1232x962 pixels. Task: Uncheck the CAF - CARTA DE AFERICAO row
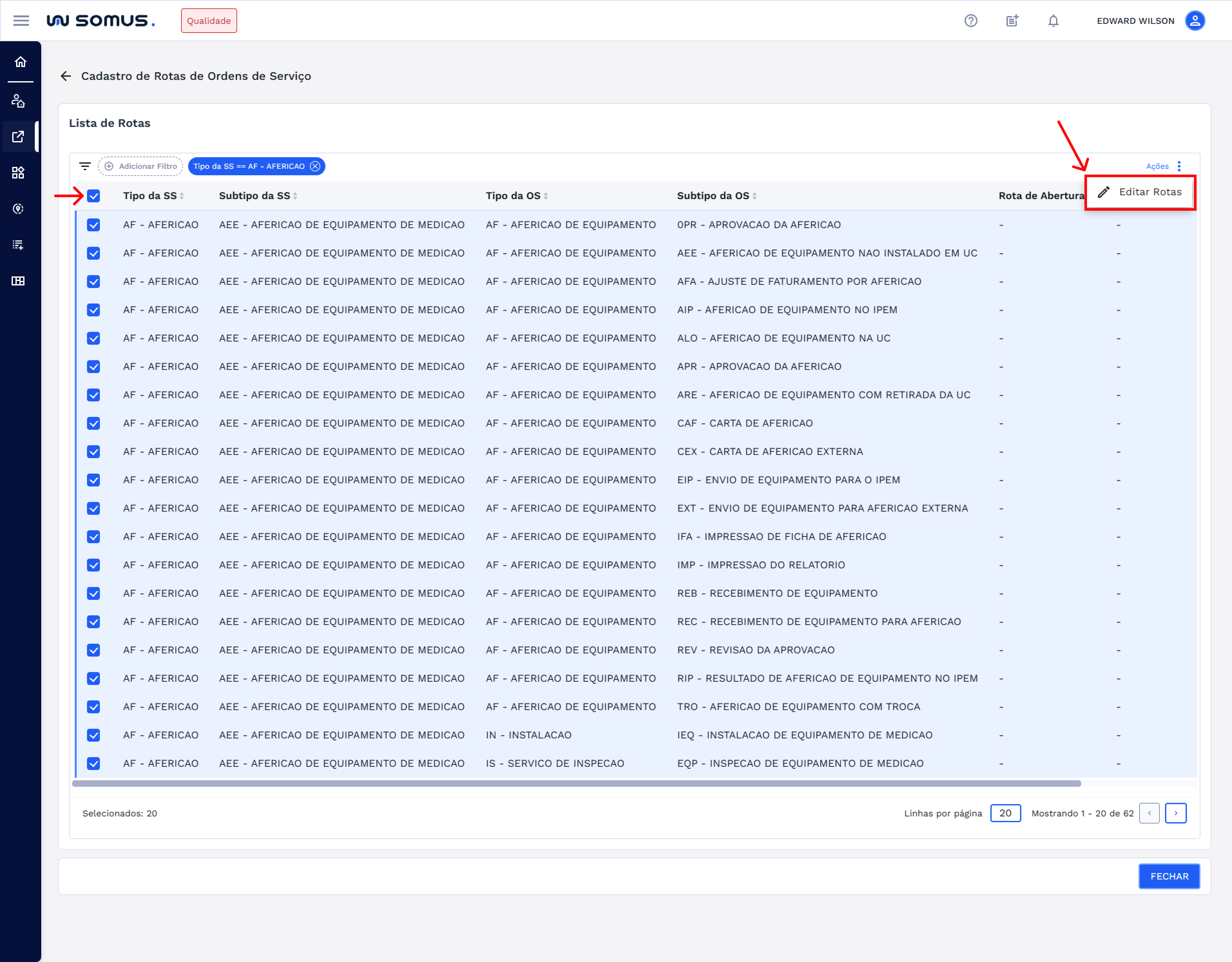tap(94, 424)
